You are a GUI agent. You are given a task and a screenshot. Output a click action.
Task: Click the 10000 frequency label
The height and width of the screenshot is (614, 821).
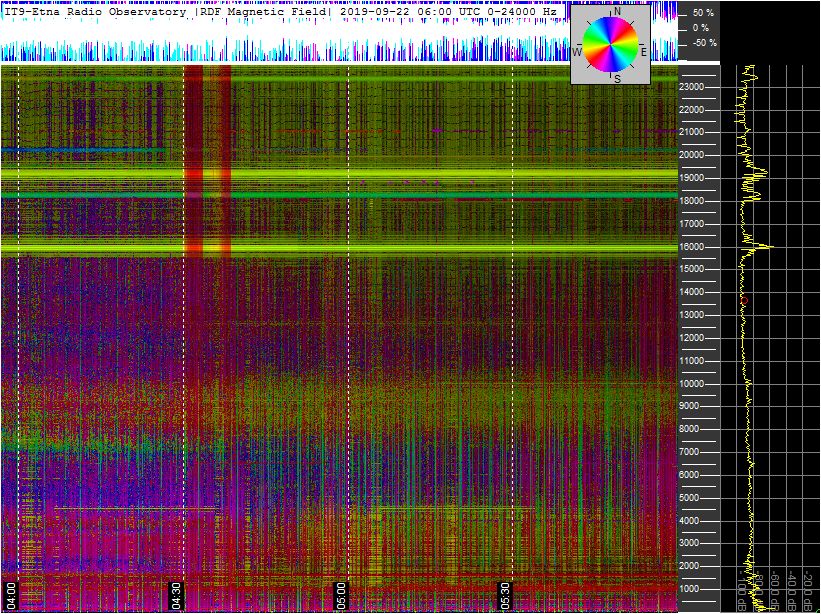tap(692, 384)
